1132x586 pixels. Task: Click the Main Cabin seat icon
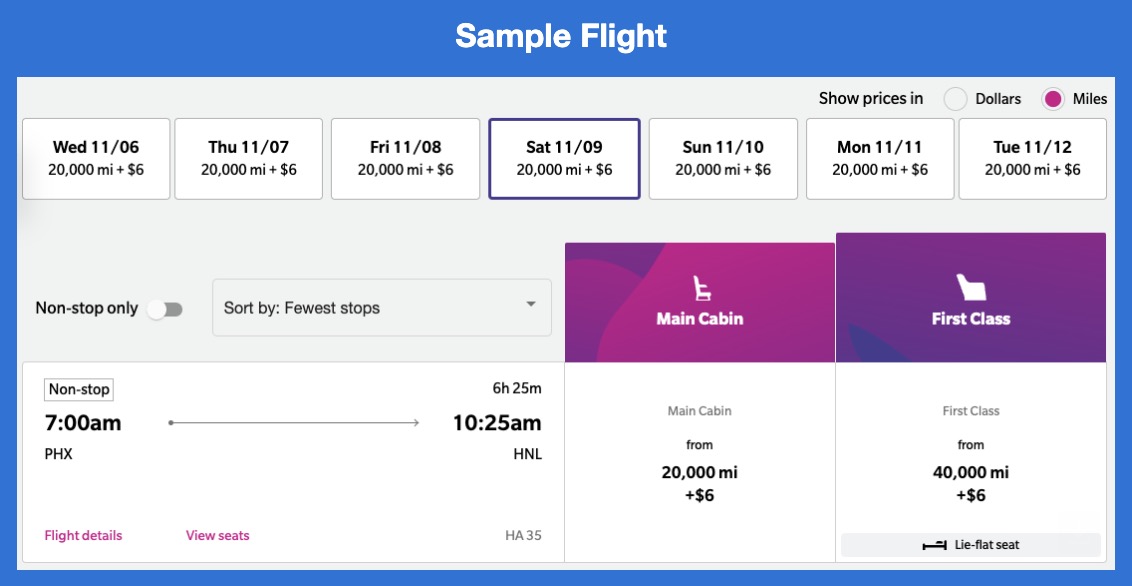(700, 288)
